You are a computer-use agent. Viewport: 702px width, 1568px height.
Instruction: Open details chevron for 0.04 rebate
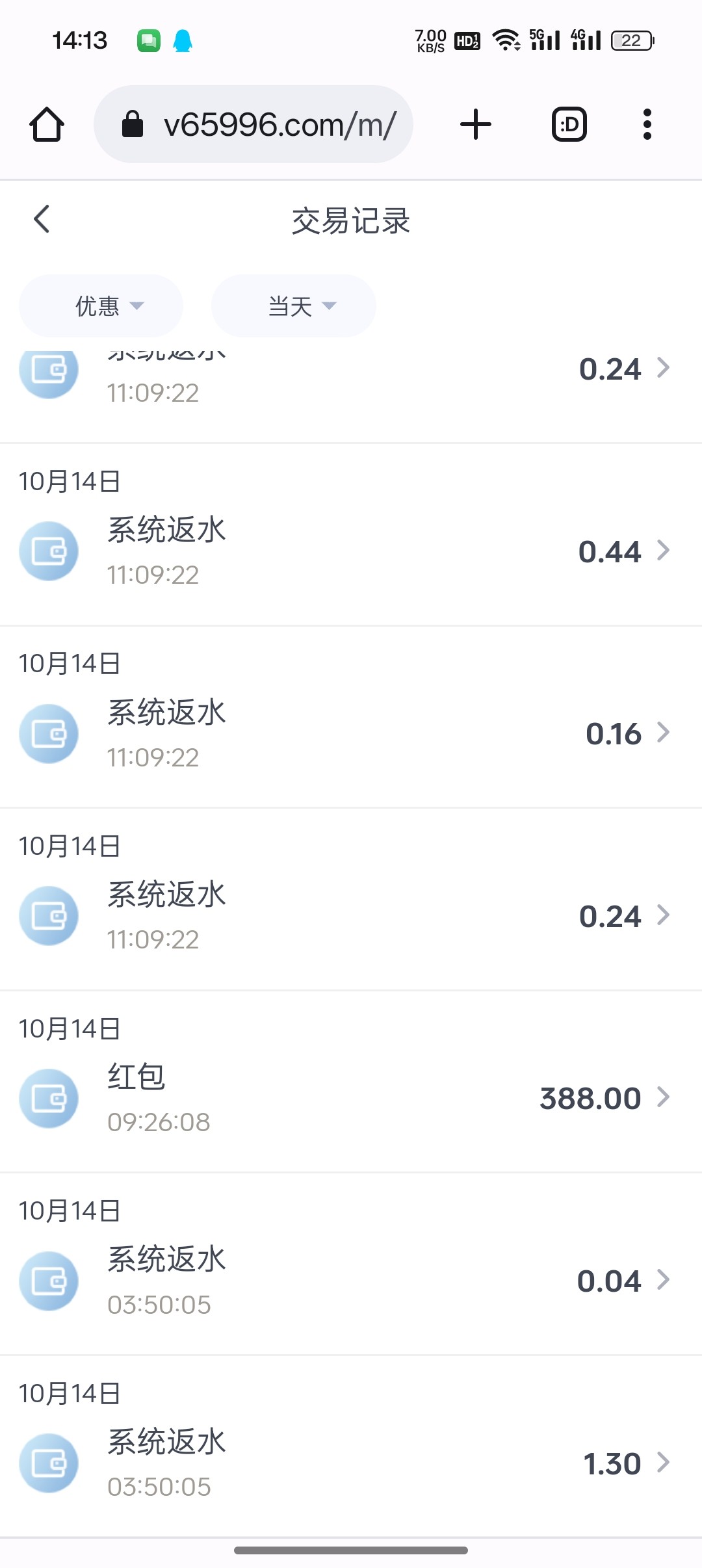click(x=663, y=1280)
